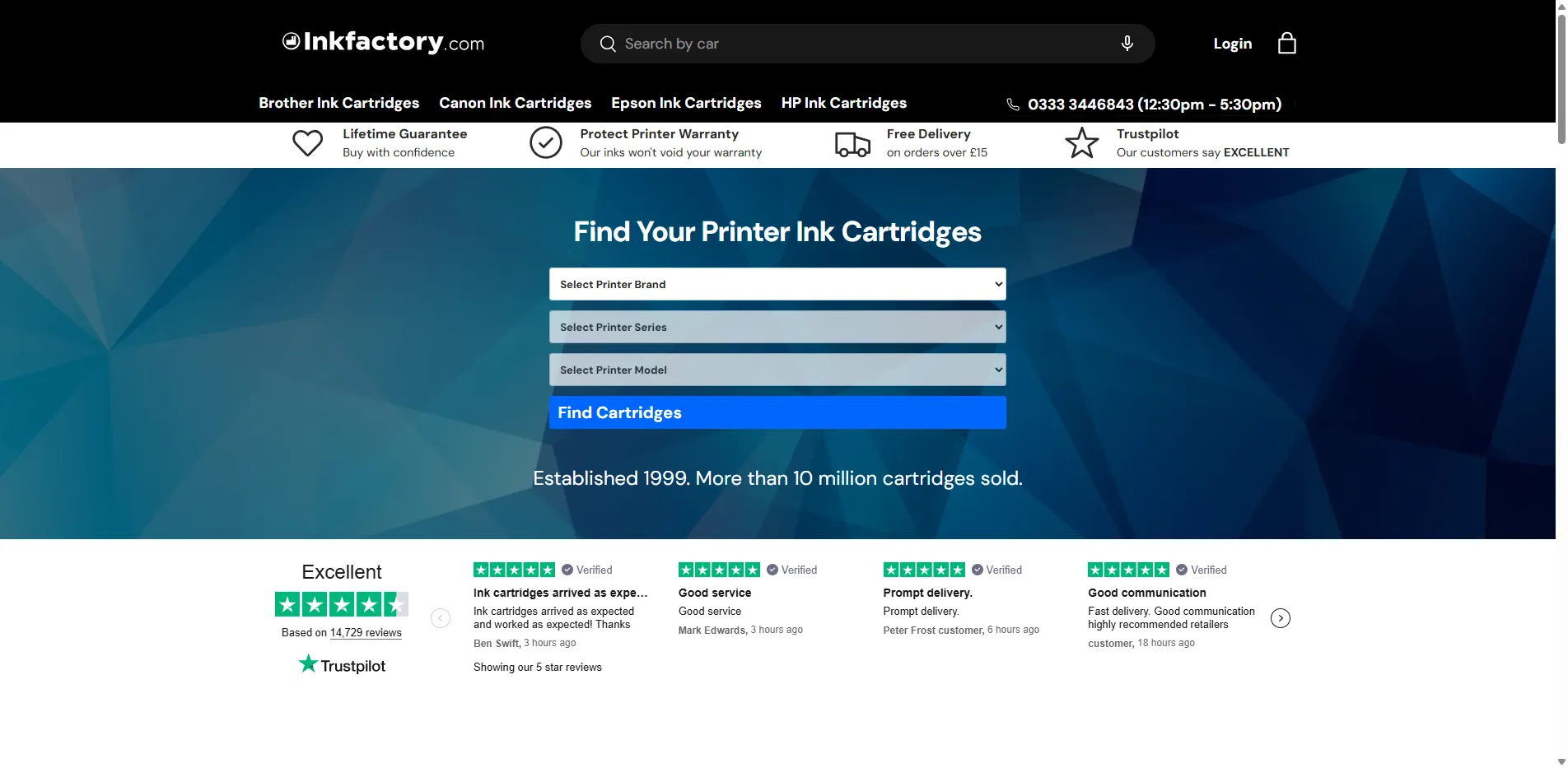Click the shopping bag cart icon

click(x=1286, y=44)
